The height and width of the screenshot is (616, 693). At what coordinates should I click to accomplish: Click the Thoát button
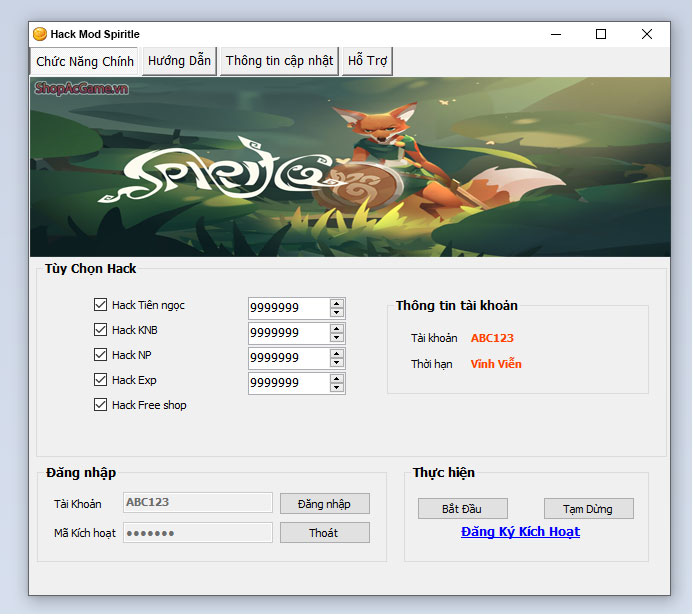point(325,533)
